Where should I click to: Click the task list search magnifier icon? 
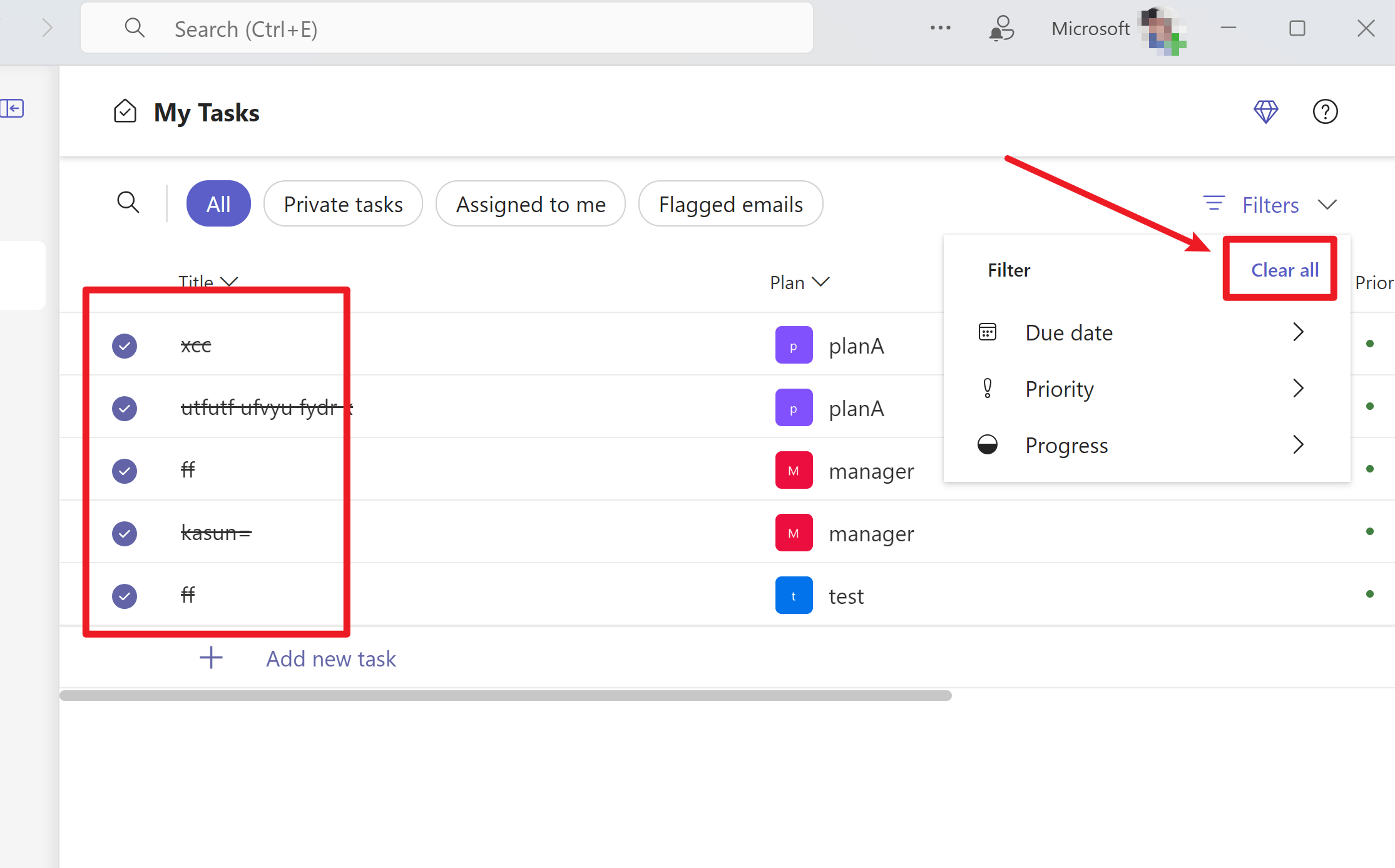128,203
